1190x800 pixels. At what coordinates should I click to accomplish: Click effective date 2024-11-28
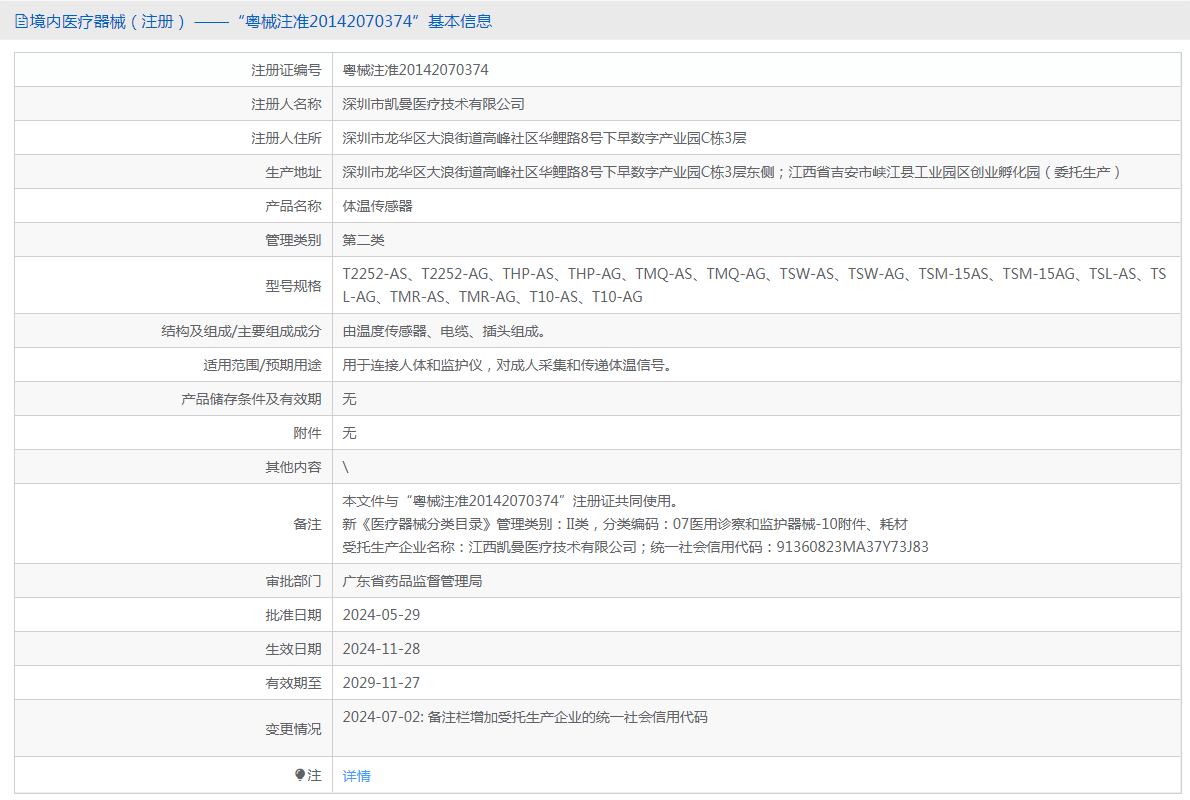381,649
